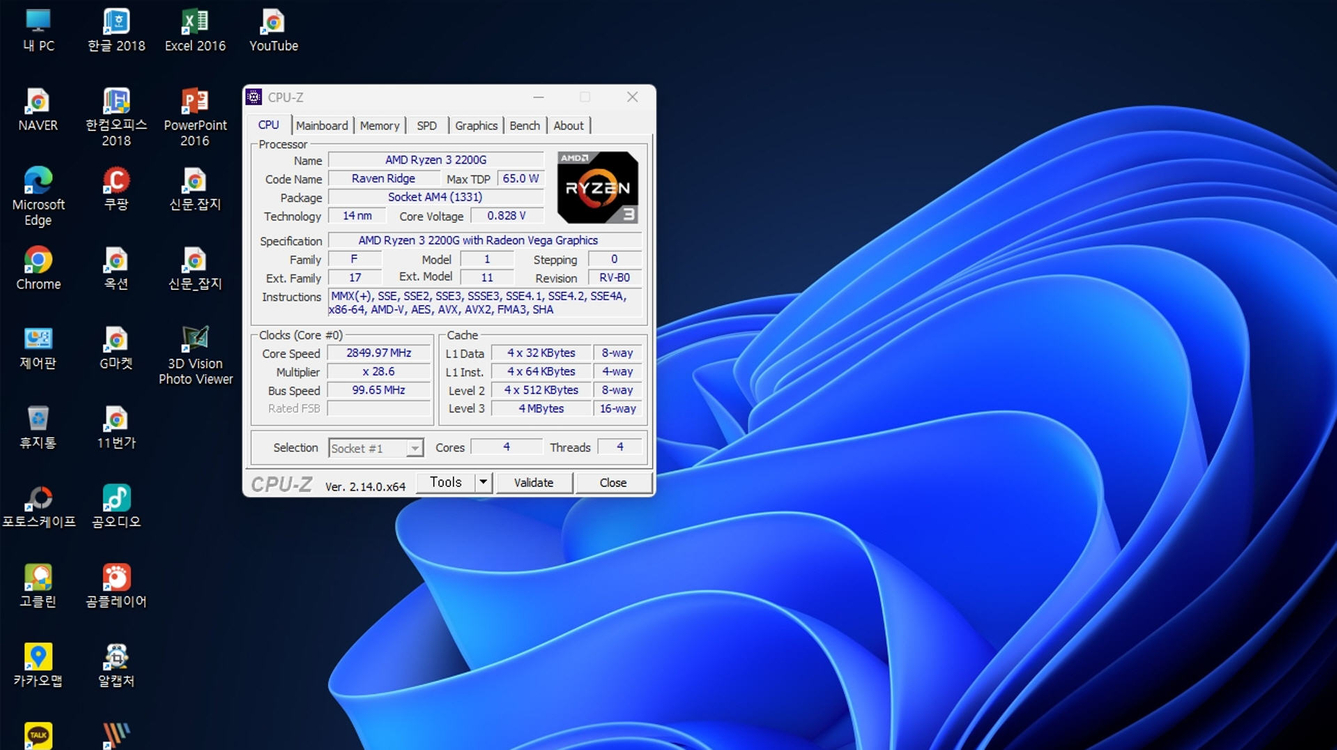The width and height of the screenshot is (1337, 750).
Task: Click the Close button in CPU-Z
Action: (613, 482)
